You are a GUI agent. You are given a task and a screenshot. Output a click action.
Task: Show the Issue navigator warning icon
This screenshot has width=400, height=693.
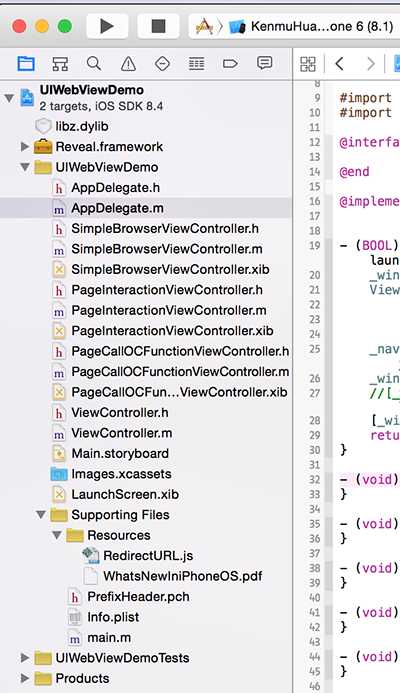(128, 64)
